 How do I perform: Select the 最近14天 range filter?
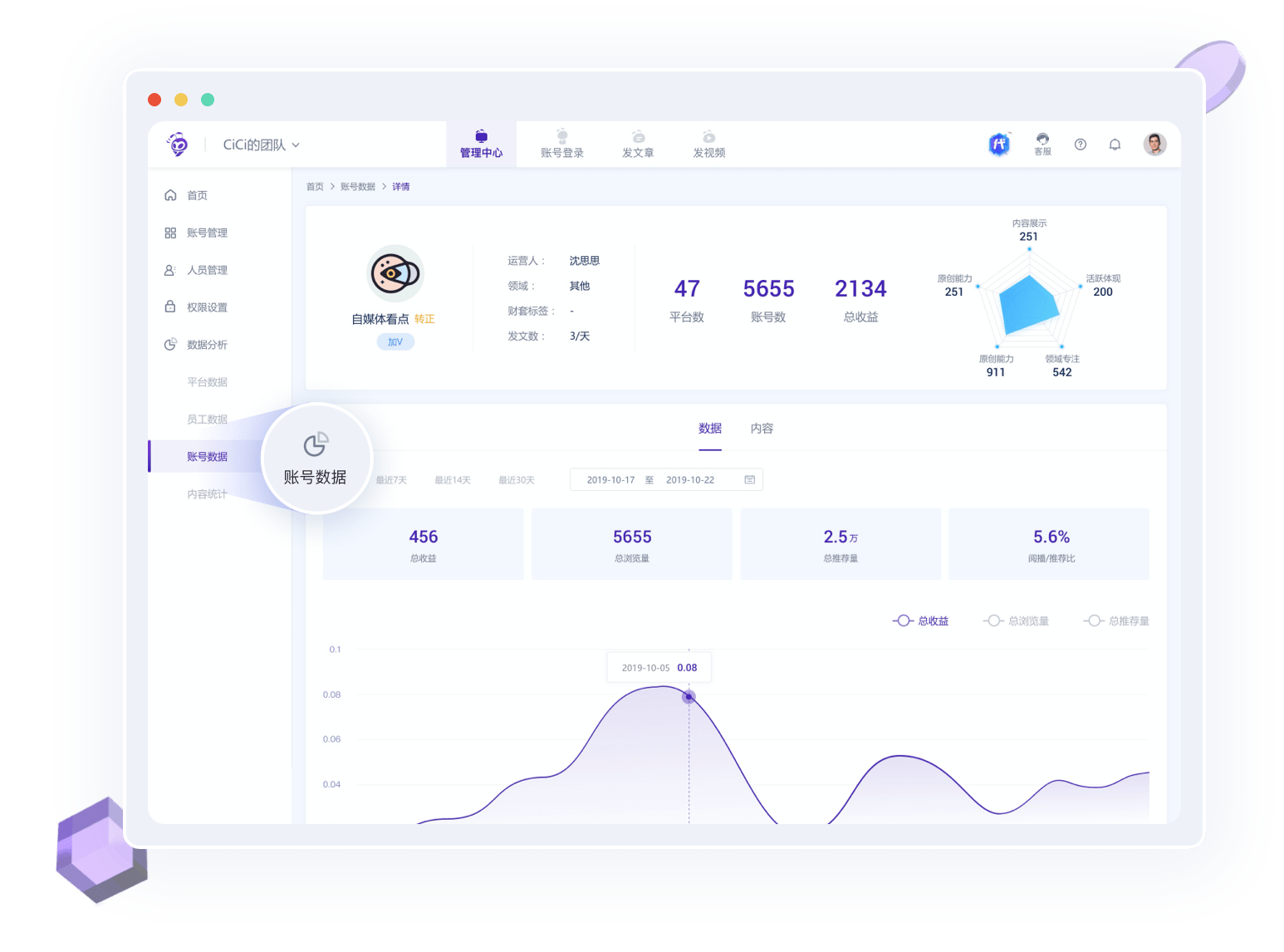point(453,480)
